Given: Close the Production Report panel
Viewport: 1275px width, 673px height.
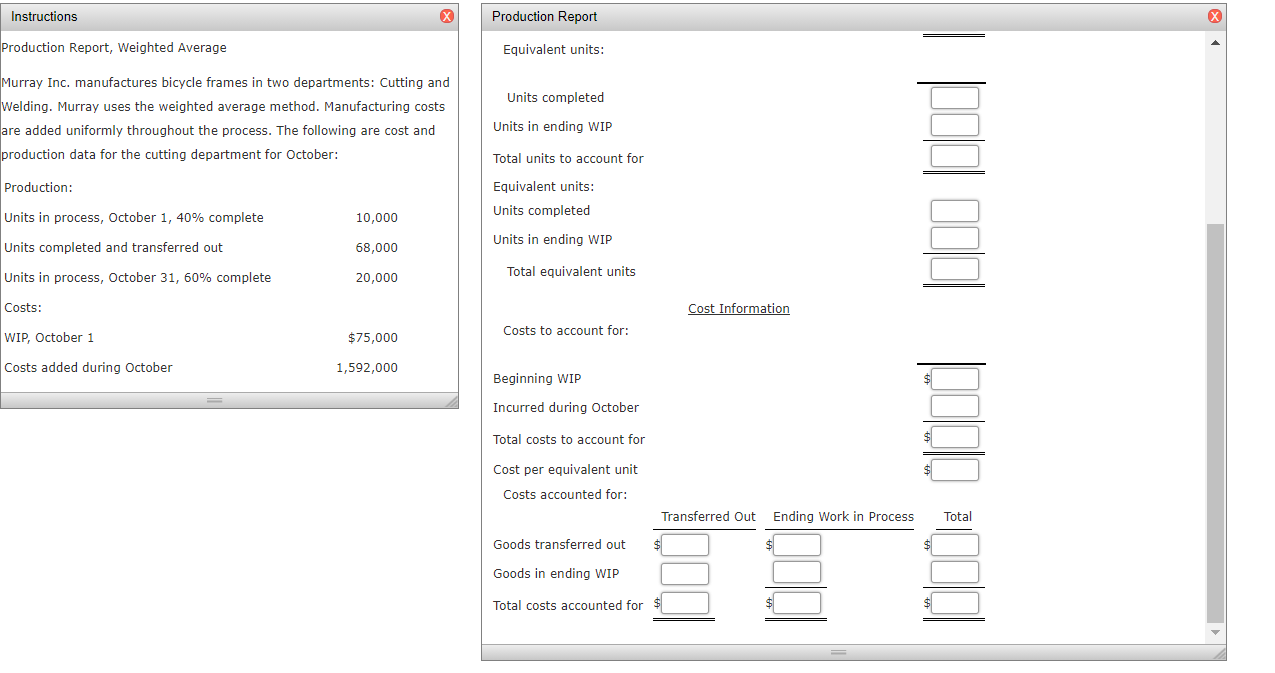Looking at the screenshot, I should point(1215,16).
